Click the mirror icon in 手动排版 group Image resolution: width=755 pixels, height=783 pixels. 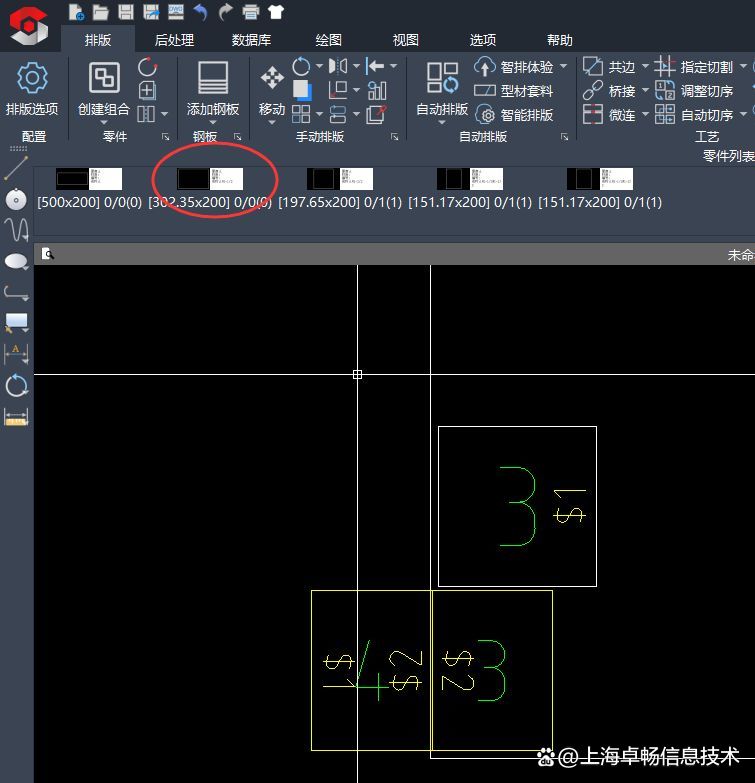click(x=338, y=66)
